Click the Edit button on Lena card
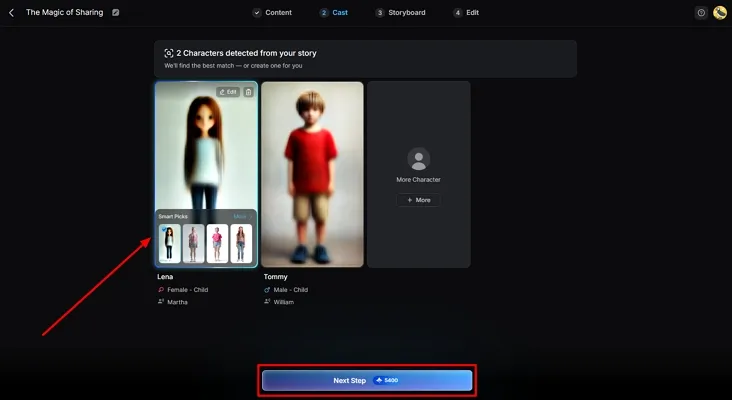This screenshot has width=732, height=400. (x=228, y=92)
